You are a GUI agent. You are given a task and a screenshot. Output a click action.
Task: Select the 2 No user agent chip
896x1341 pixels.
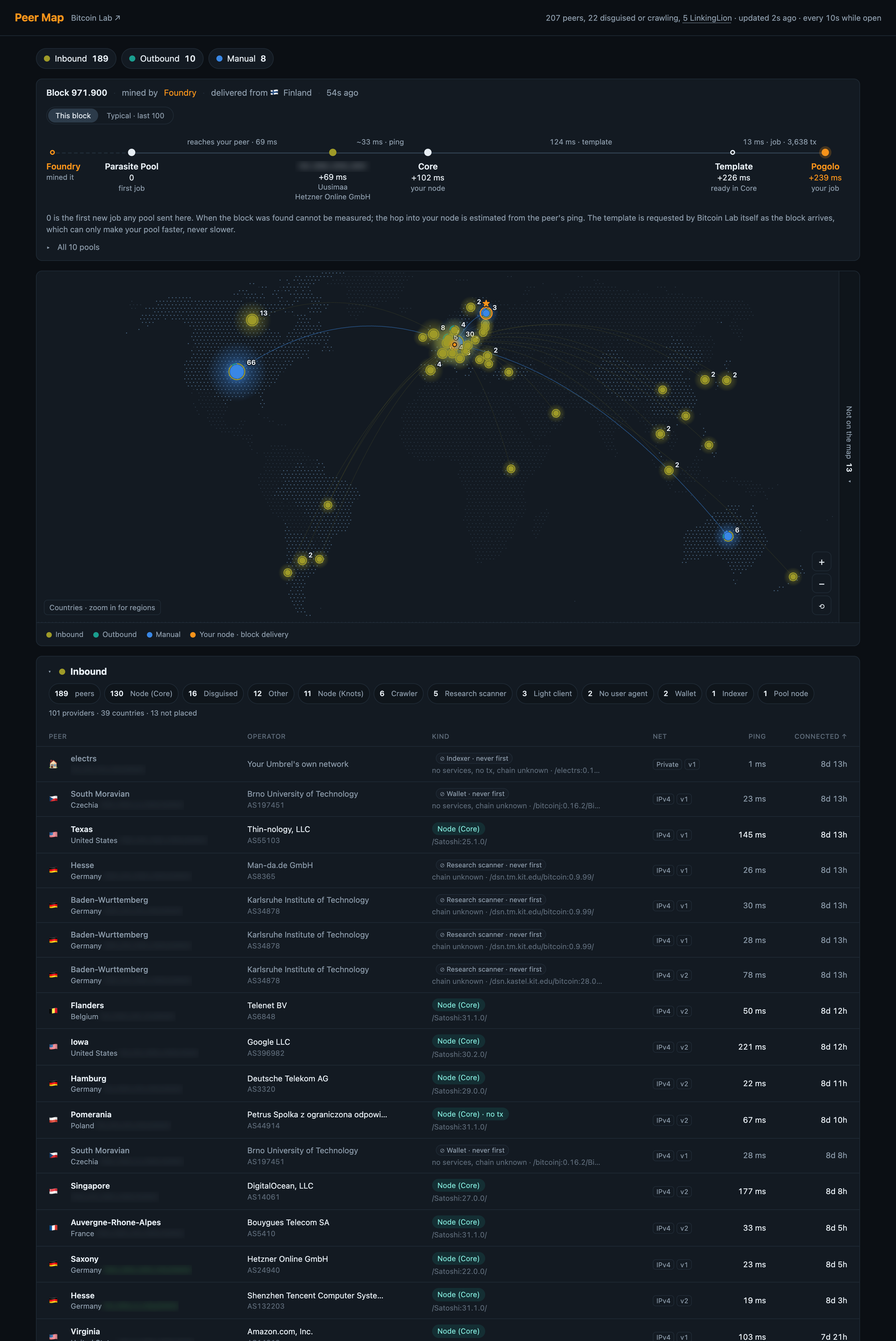617,694
